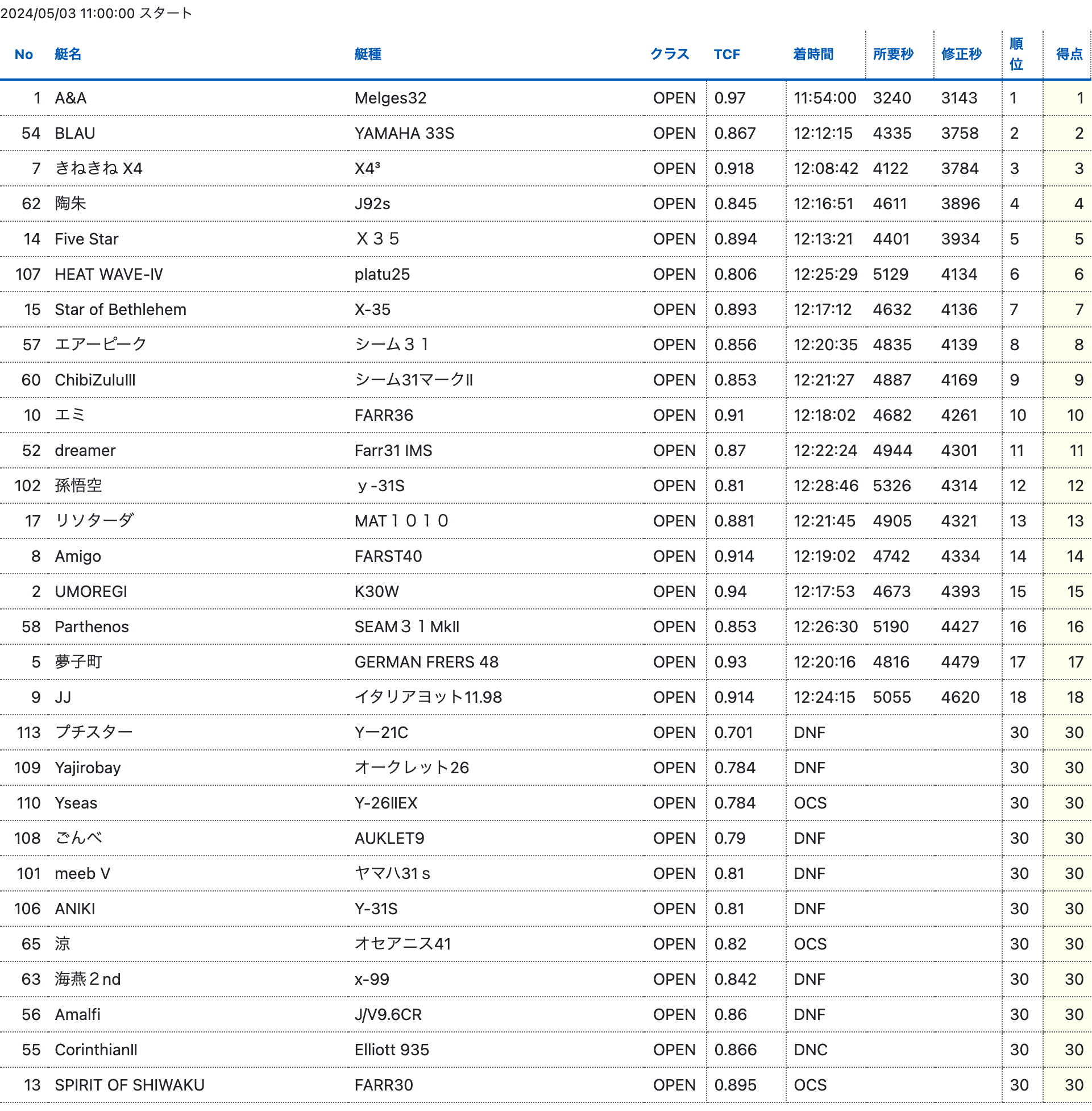1092x1111 pixels.
Task: Select the A&A boat name cell
Action: [70, 98]
